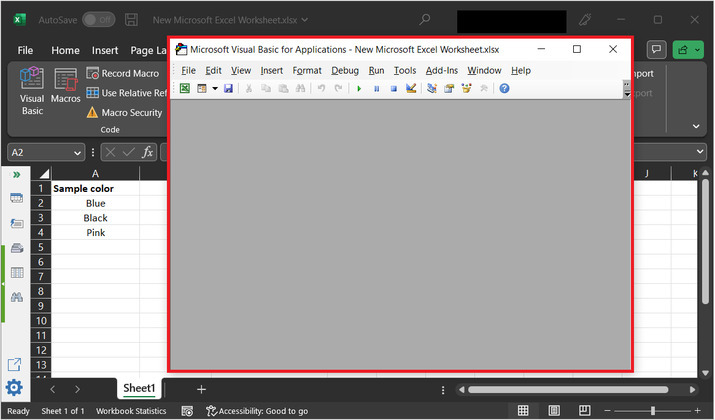Open Excel Home tab
The height and width of the screenshot is (420, 715).
65,50
